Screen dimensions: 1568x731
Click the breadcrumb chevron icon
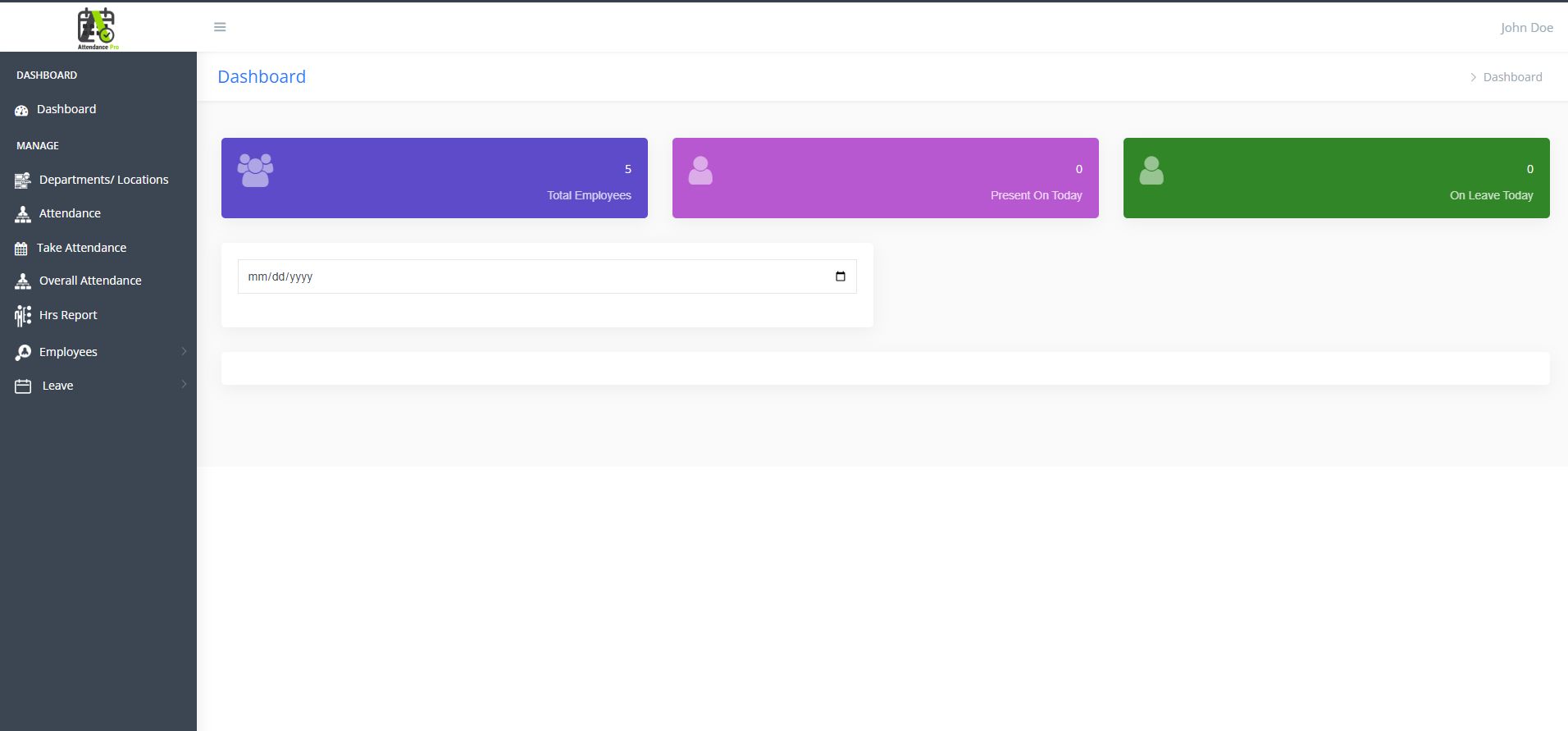pyautogui.click(x=1473, y=77)
